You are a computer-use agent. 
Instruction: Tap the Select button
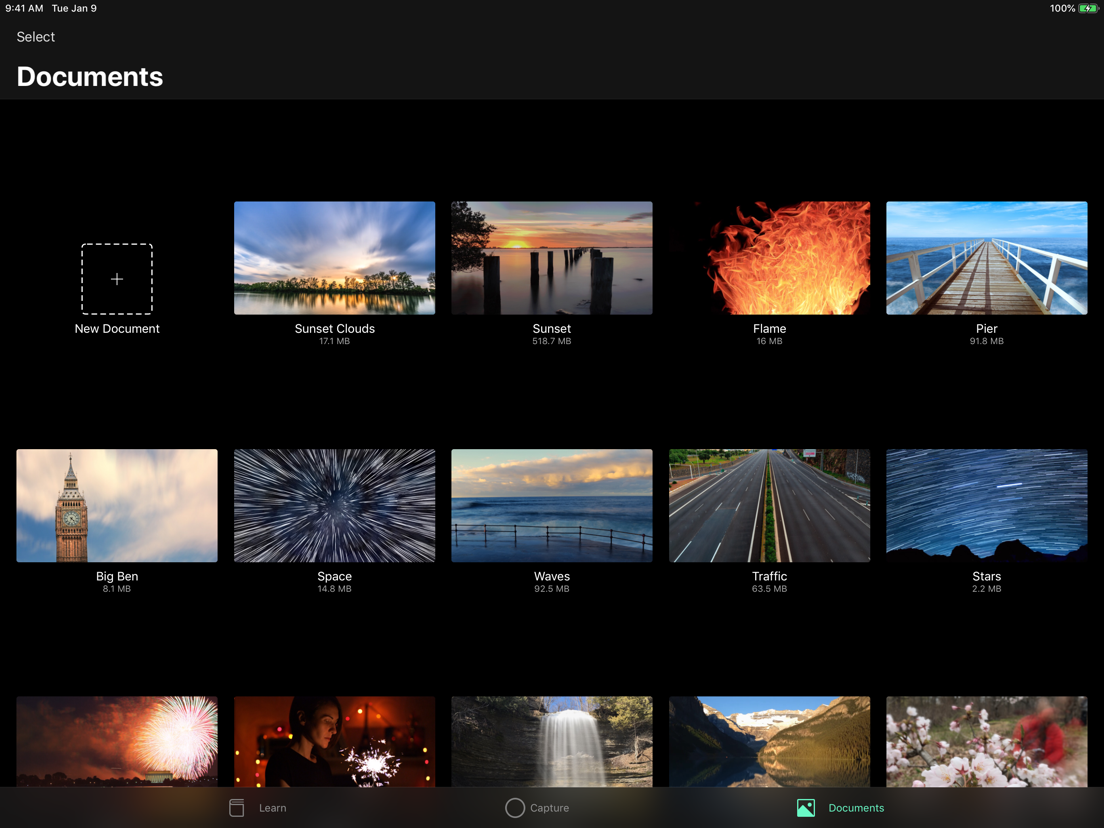[35, 37]
